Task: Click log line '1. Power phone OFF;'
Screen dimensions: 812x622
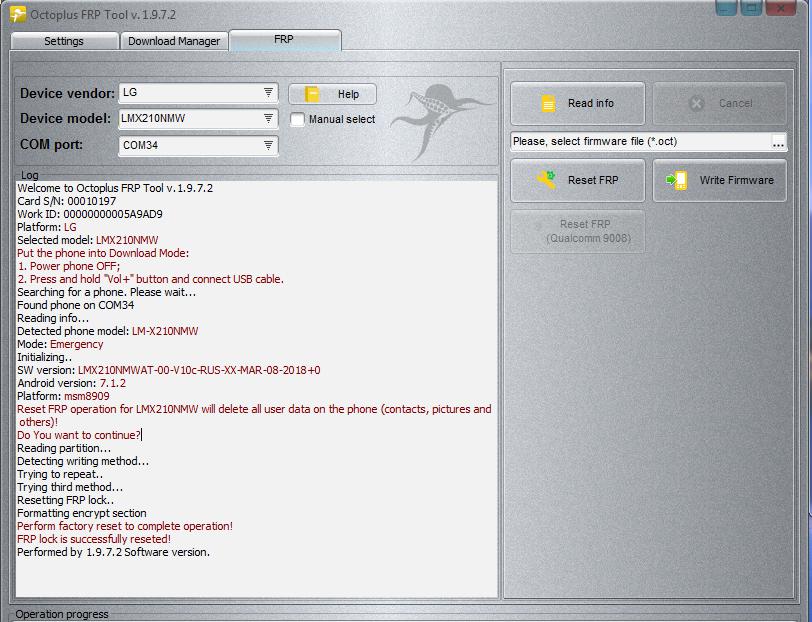Action: pyautogui.click(x=68, y=266)
